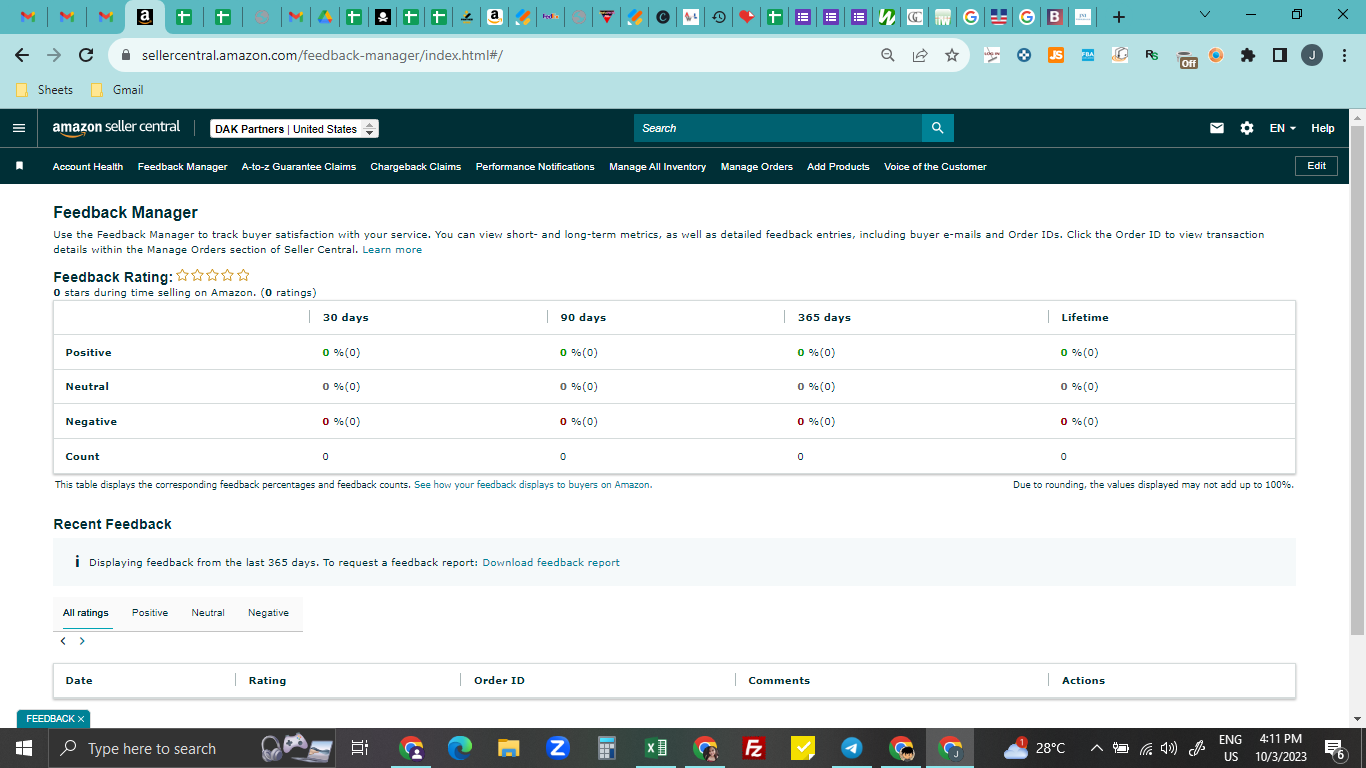Screen dimensions: 1366x768
Task: Open Excel from the taskbar
Action: click(x=656, y=748)
